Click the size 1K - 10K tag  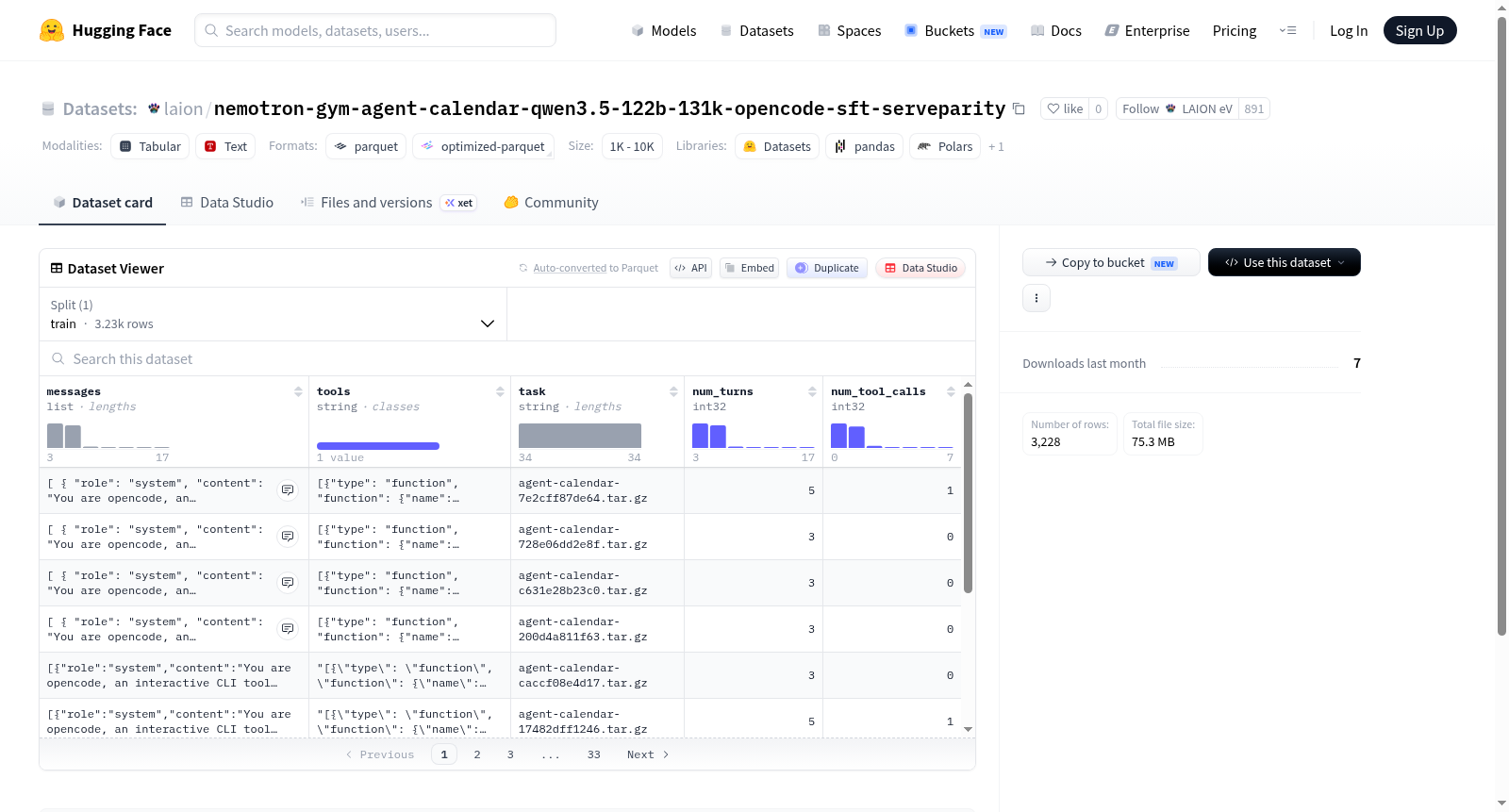click(x=632, y=146)
